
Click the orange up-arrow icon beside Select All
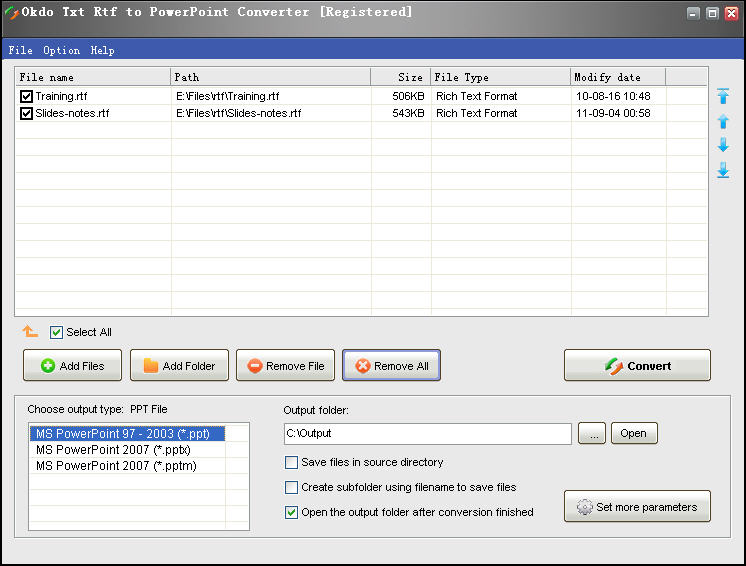tap(30, 331)
